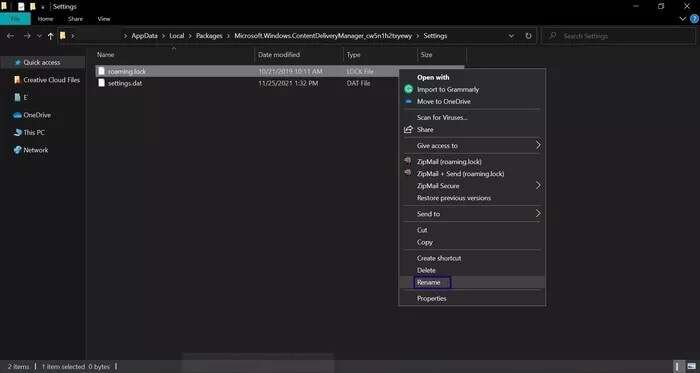Viewport: 700px width, 373px height.
Task: Switch to details view in status bar
Action: [678, 366]
